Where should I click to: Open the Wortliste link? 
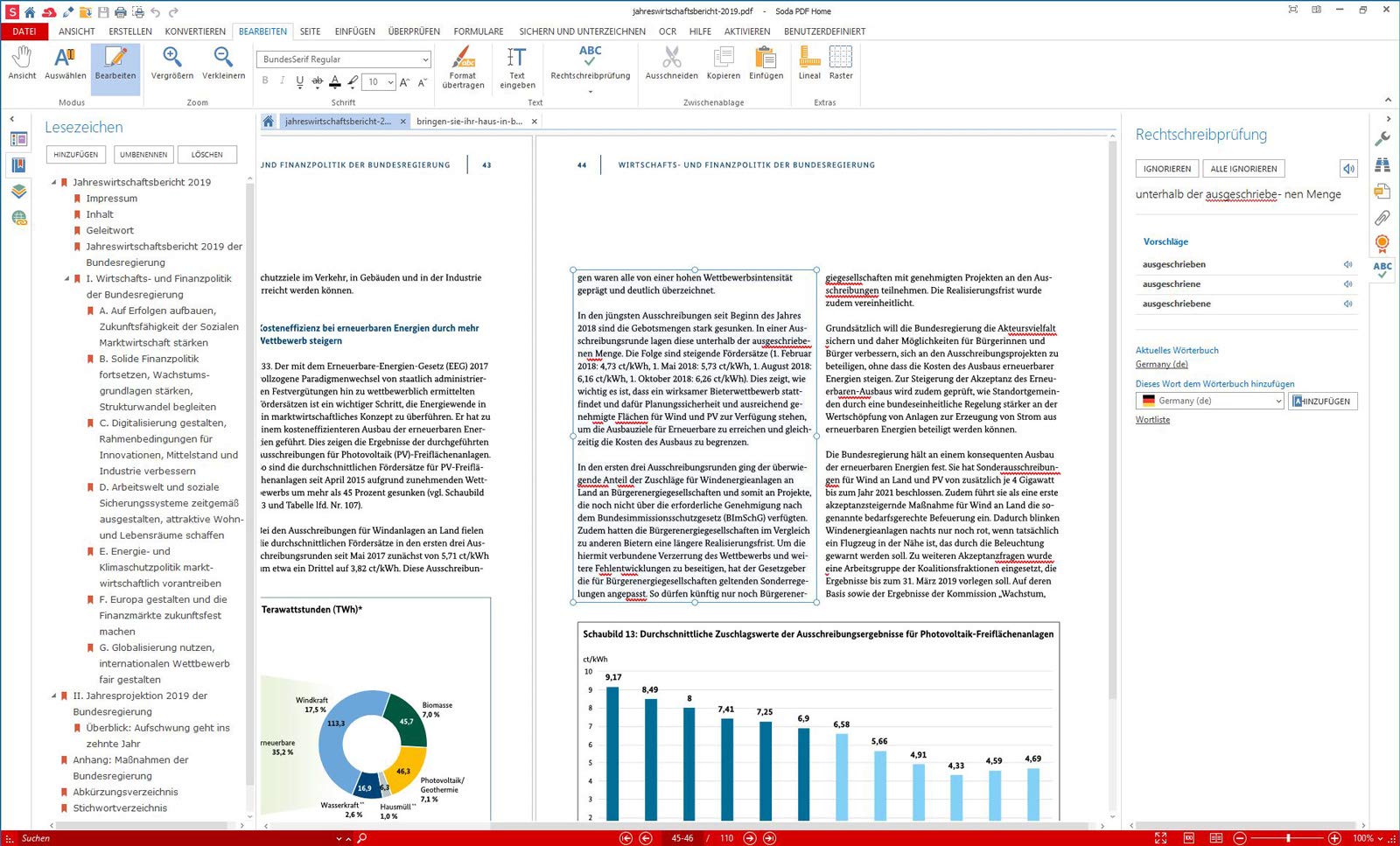1152,420
